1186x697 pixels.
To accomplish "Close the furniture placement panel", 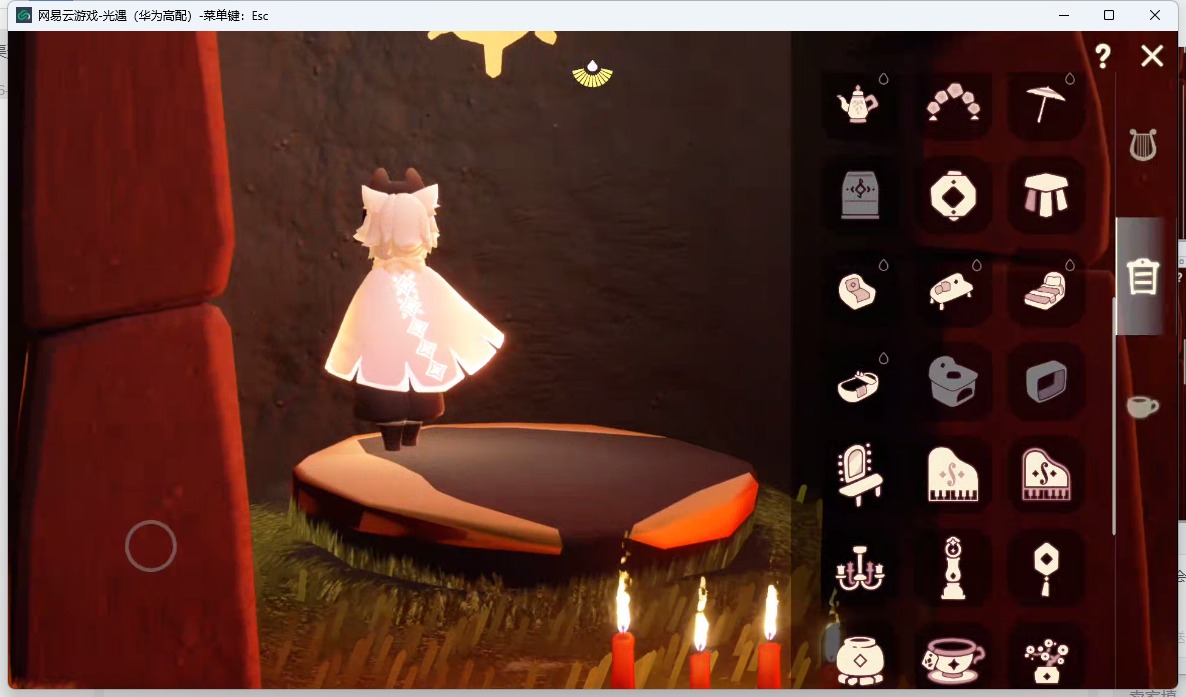I will (x=1152, y=56).
